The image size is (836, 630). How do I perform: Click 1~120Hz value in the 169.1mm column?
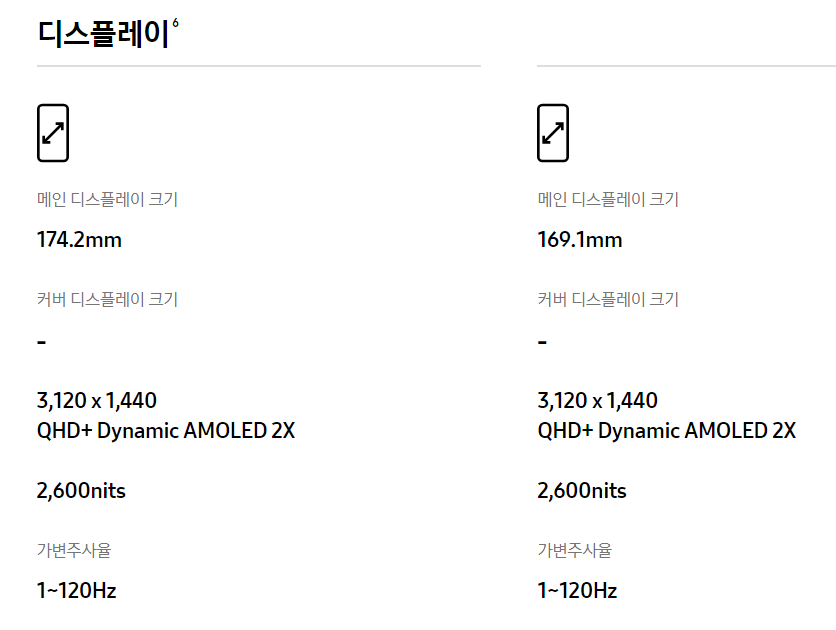coord(577,591)
